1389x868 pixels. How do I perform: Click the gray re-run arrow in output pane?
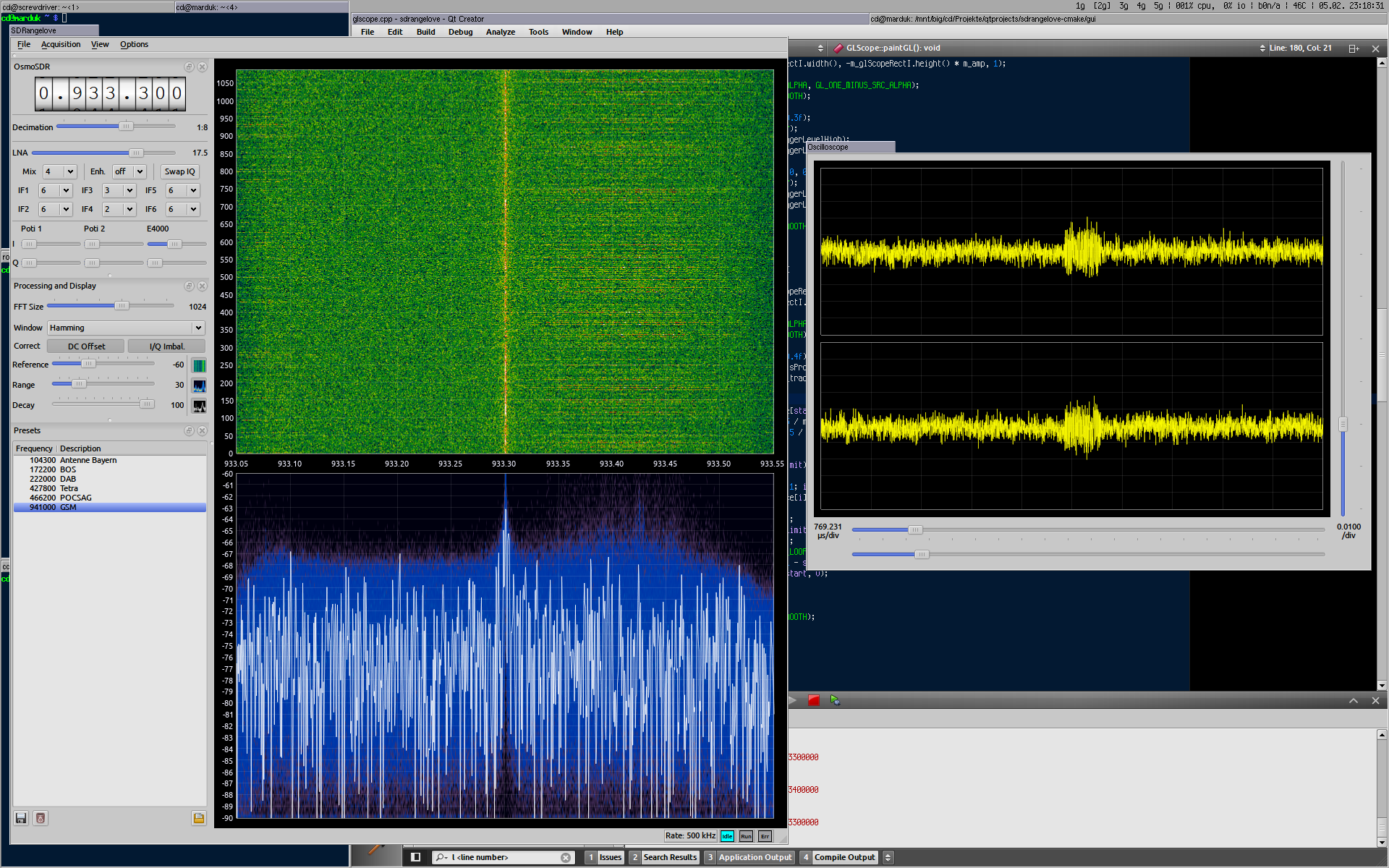click(x=792, y=700)
